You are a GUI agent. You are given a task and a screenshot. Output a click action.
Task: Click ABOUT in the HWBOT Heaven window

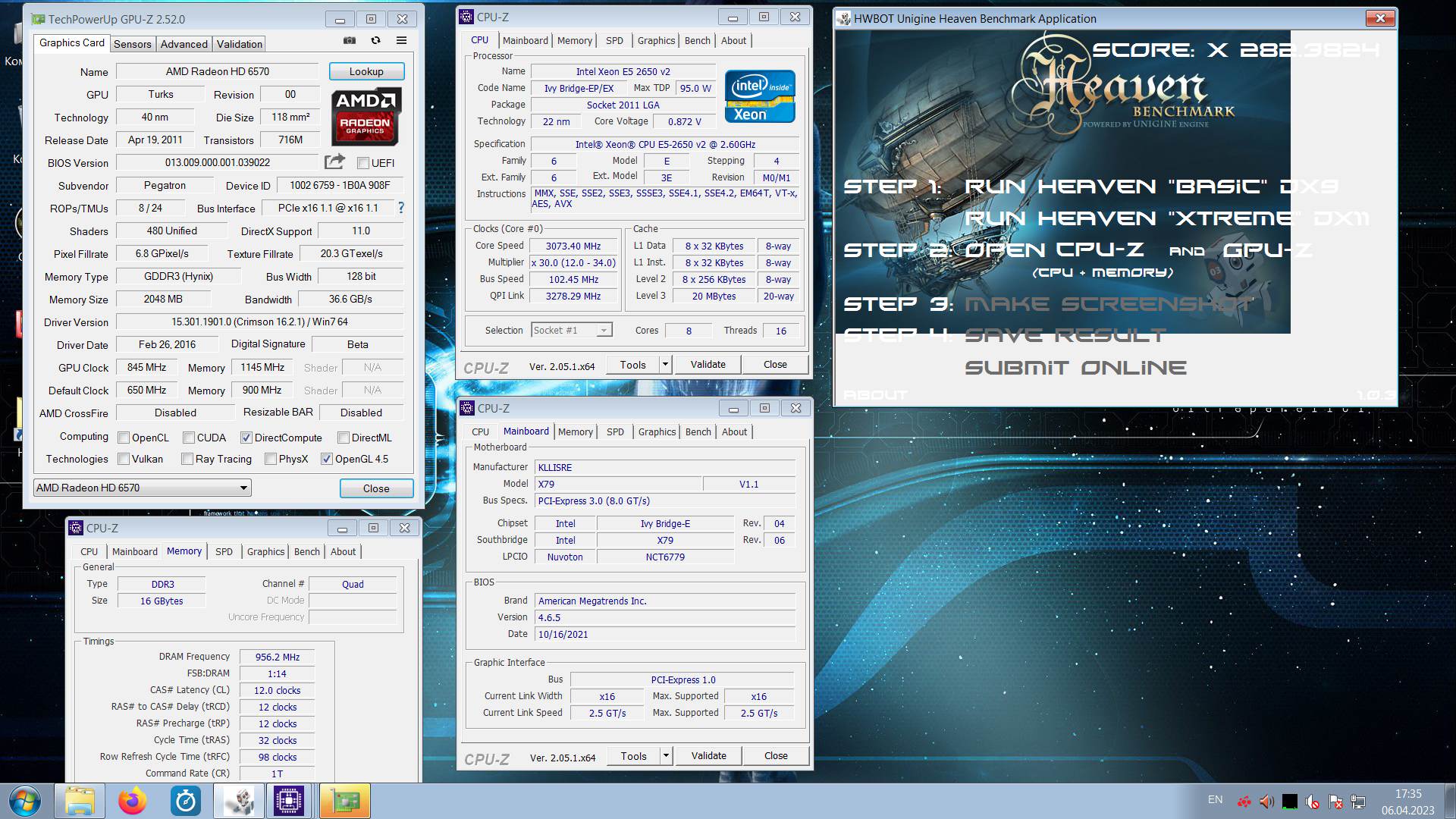pyautogui.click(x=875, y=395)
